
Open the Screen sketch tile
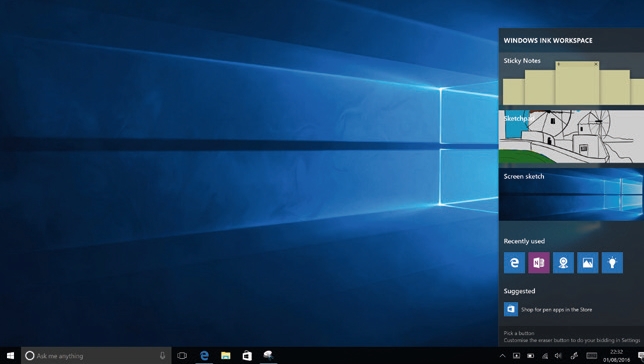click(x=571, y=194)
